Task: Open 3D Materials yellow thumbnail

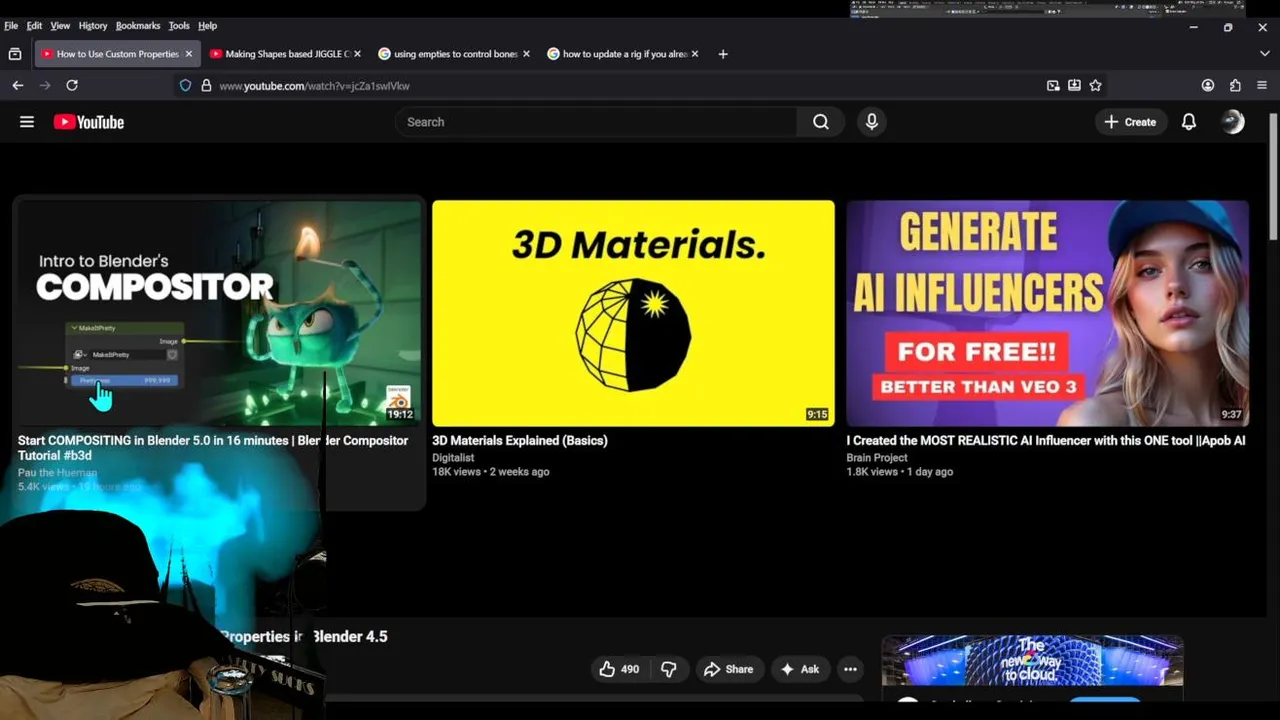Action: (x=633, y=313)
